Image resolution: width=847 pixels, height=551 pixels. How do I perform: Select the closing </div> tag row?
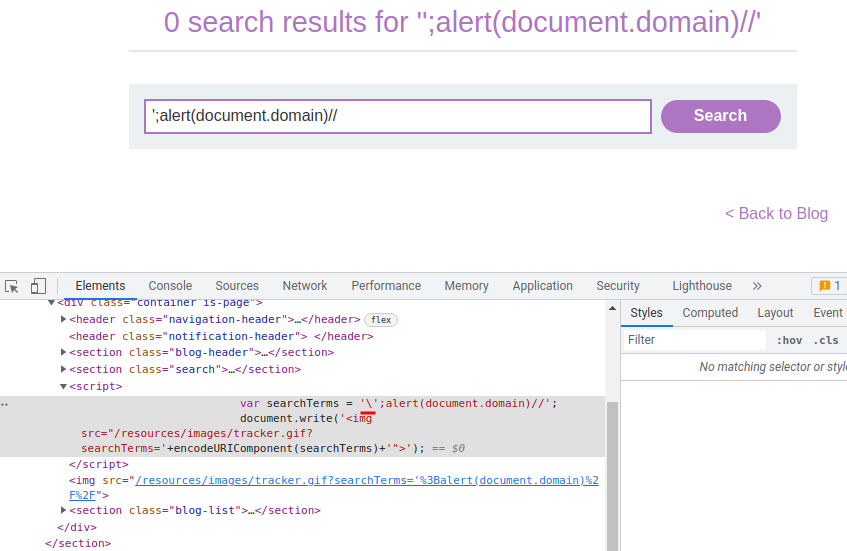click(77, 527)
